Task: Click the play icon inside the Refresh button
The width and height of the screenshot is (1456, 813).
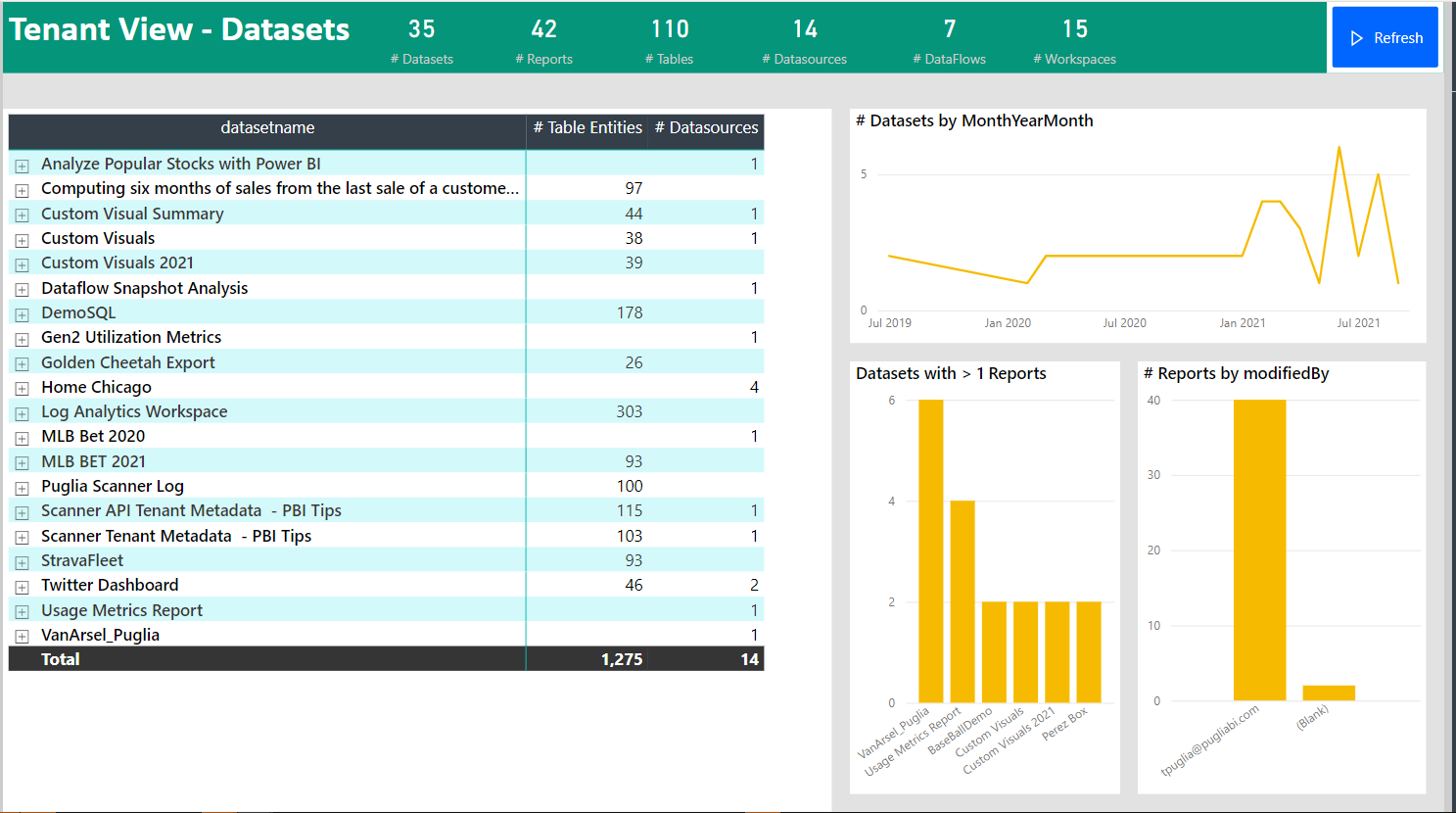Action: (1357, 37)
